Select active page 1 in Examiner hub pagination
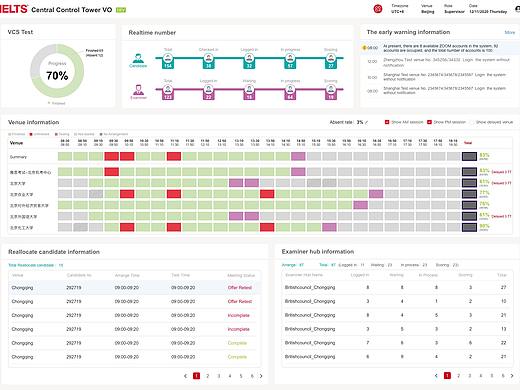520x390 pixels. 447,376
